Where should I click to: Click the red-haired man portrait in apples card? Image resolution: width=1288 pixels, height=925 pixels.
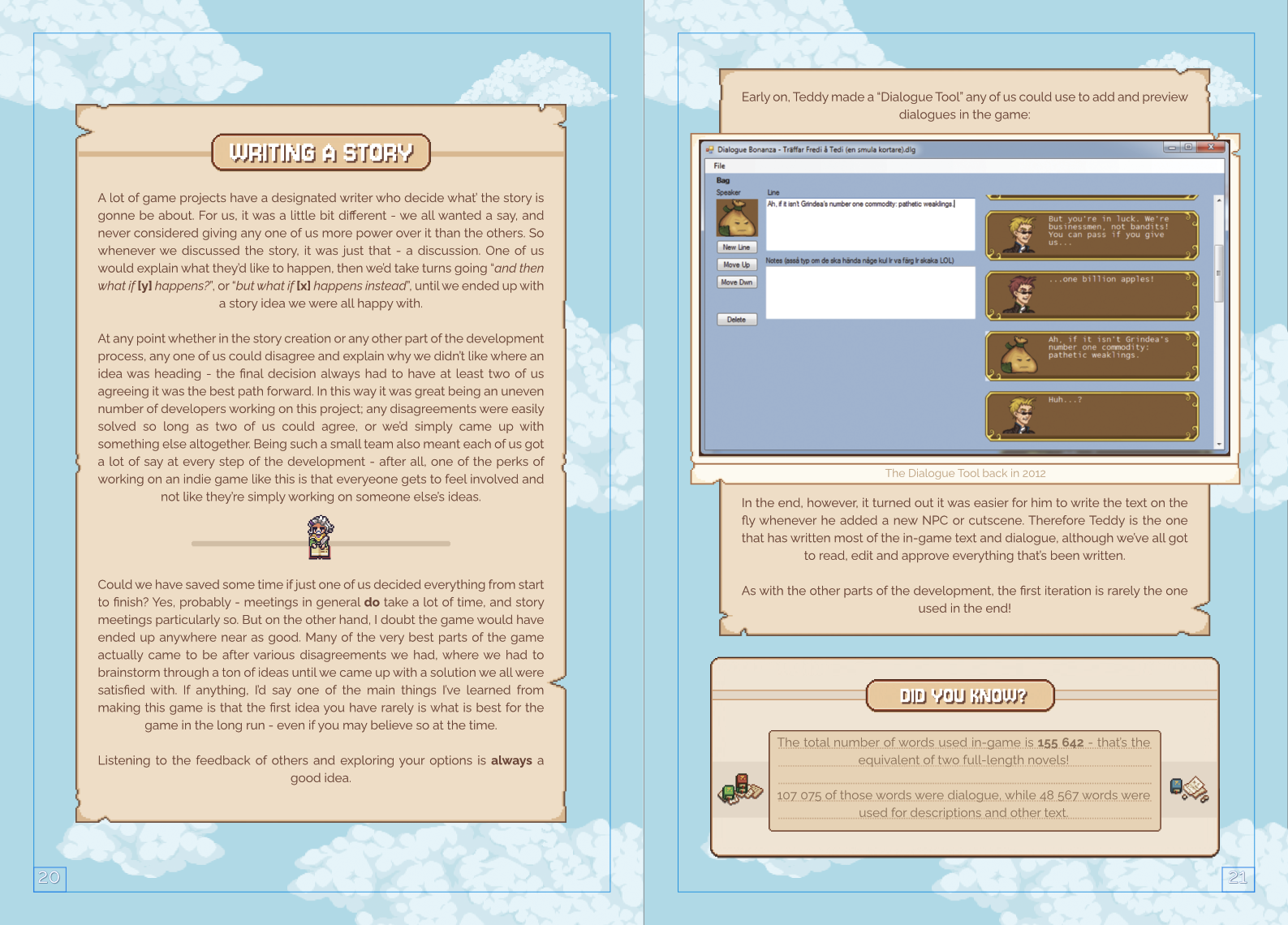1018,295
